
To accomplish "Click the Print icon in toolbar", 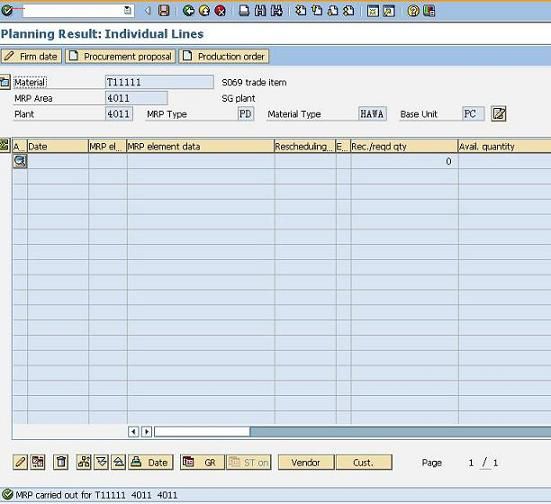I will pyautogui.click(x=244, y=11).
